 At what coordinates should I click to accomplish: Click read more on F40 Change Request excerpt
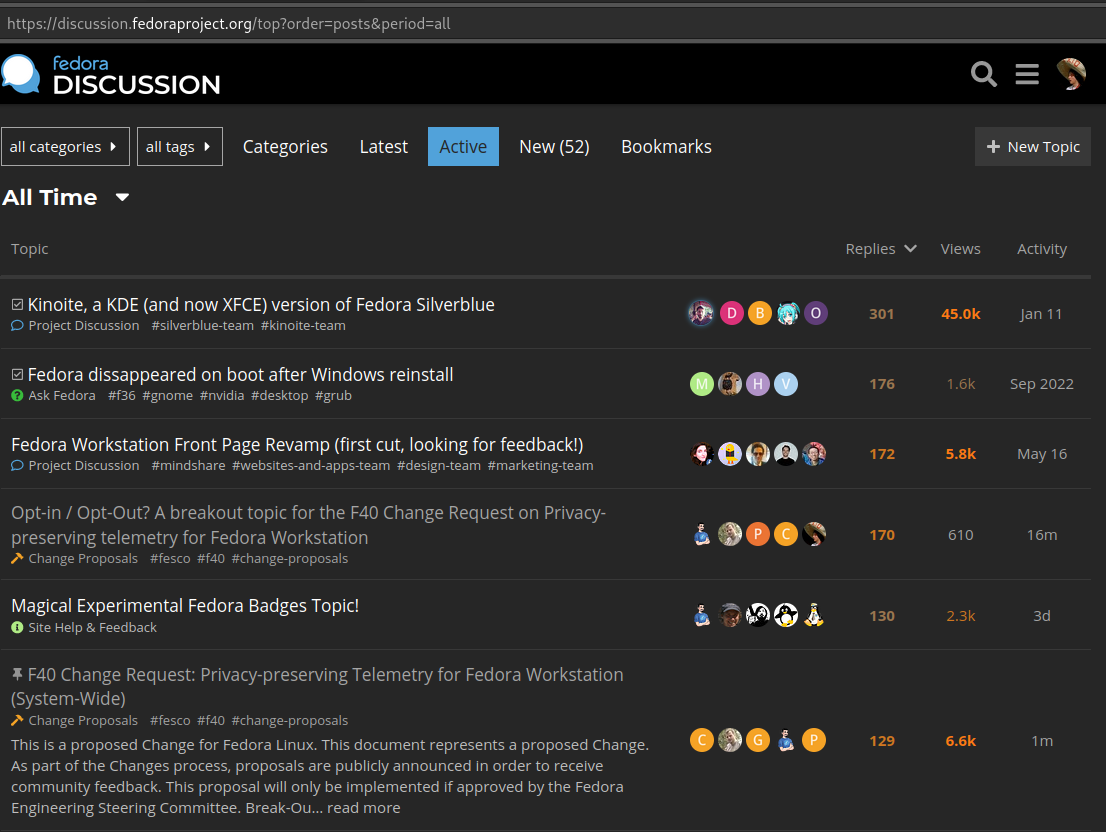tap(363, 808)
